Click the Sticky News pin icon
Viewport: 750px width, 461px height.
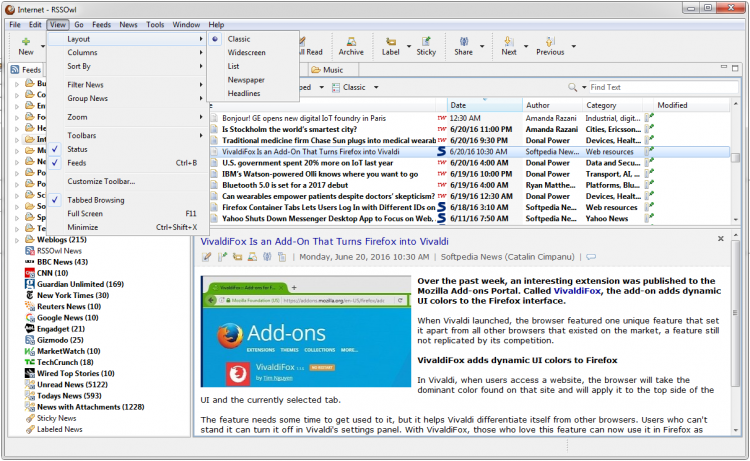tap(30, 418)
